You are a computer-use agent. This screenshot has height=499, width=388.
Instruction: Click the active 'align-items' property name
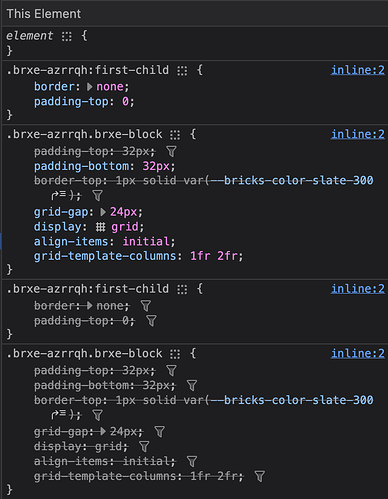71,242
